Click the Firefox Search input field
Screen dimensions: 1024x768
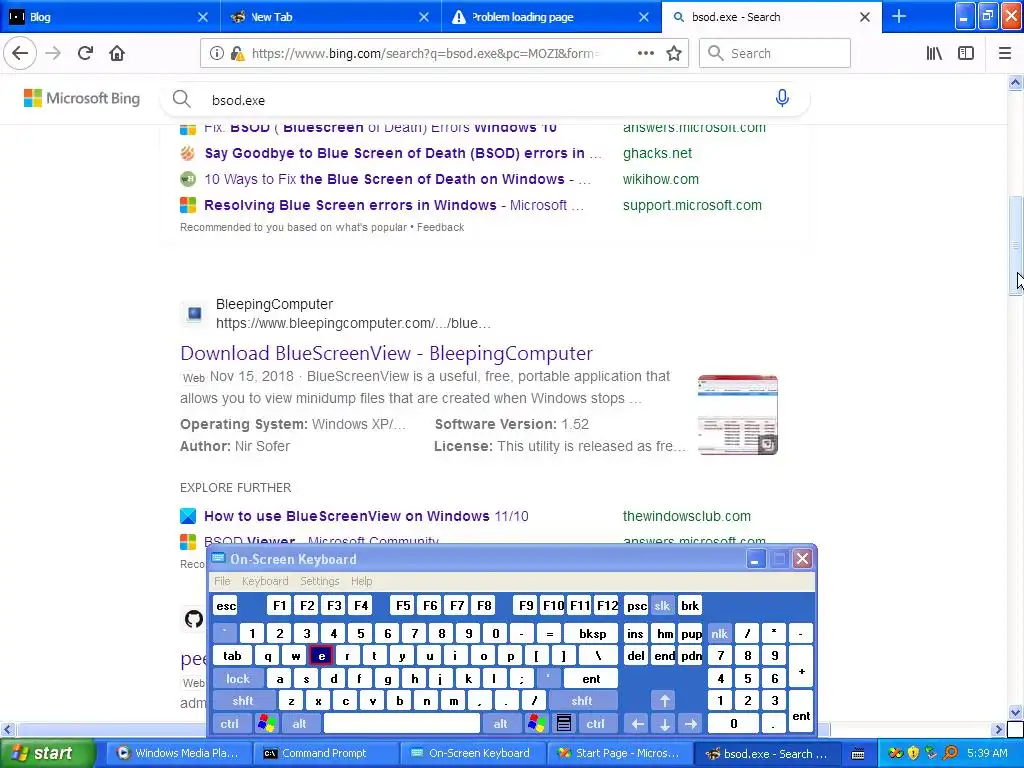click(775, 54)
